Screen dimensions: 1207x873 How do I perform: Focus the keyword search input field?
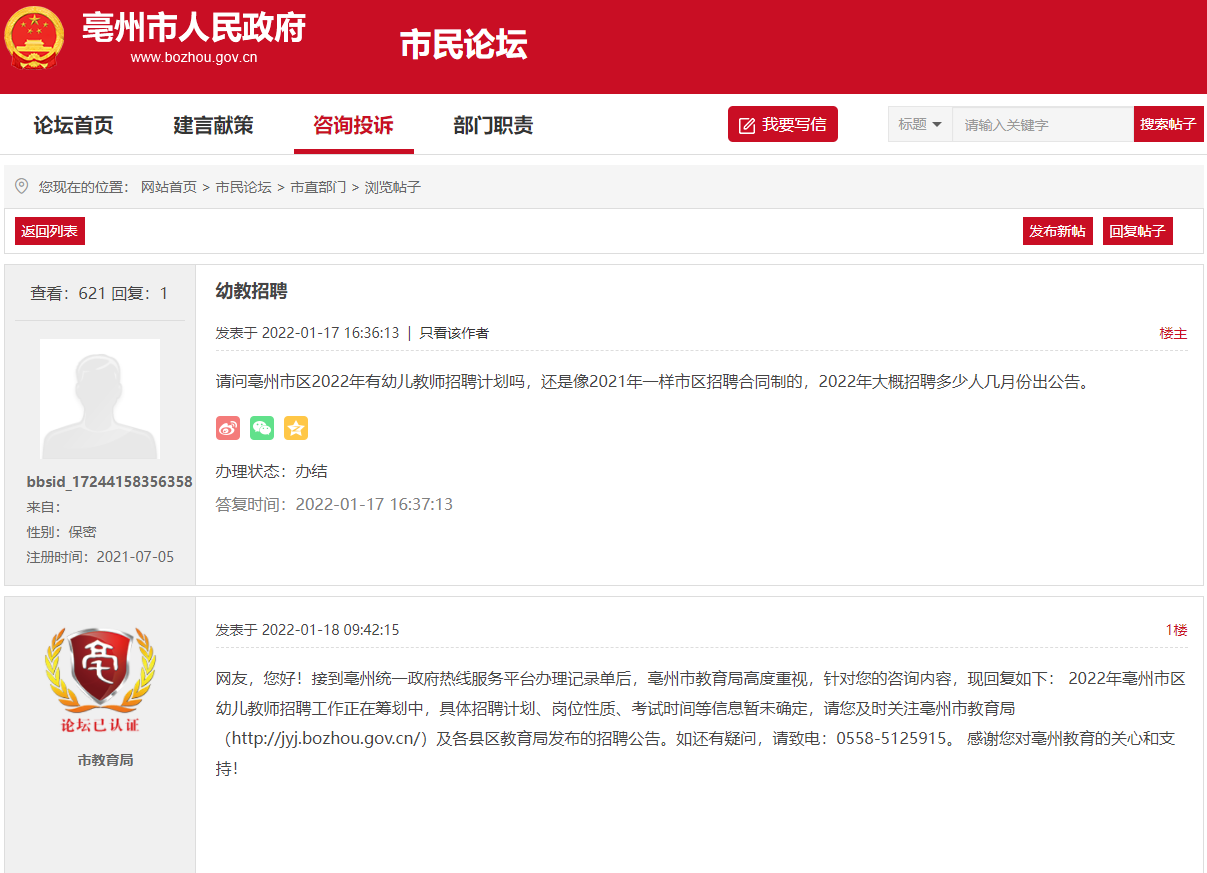click(1042, 124)
